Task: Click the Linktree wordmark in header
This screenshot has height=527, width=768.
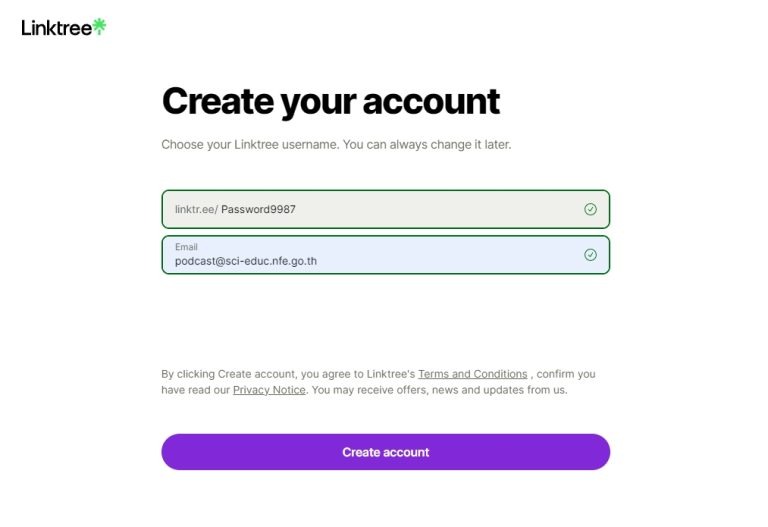Action: pyautogui.click(x=57, y=28)
